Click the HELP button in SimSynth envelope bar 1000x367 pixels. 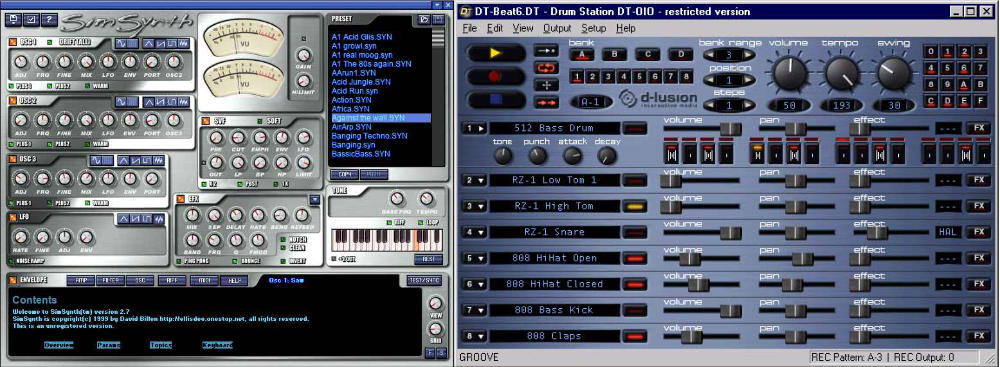coord(233,280)
